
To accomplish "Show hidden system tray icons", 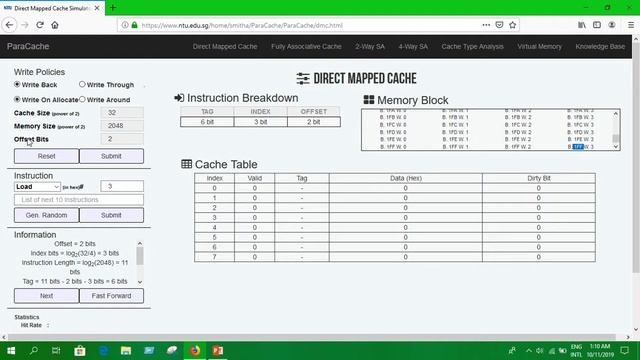I will [x=529, y=351].
